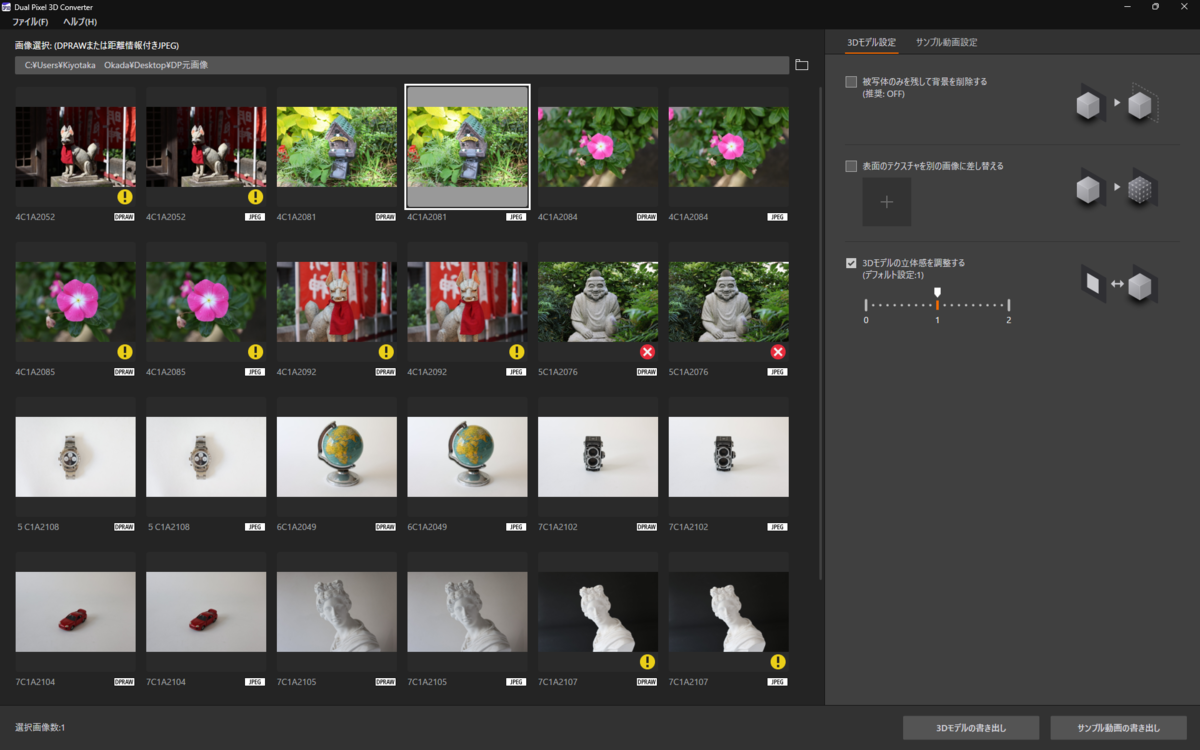Enable 表面のテクスチャを別の画像に差し替える checkbox
The height and width of the screenshot is (750, 1200).
tap(851, 166)
